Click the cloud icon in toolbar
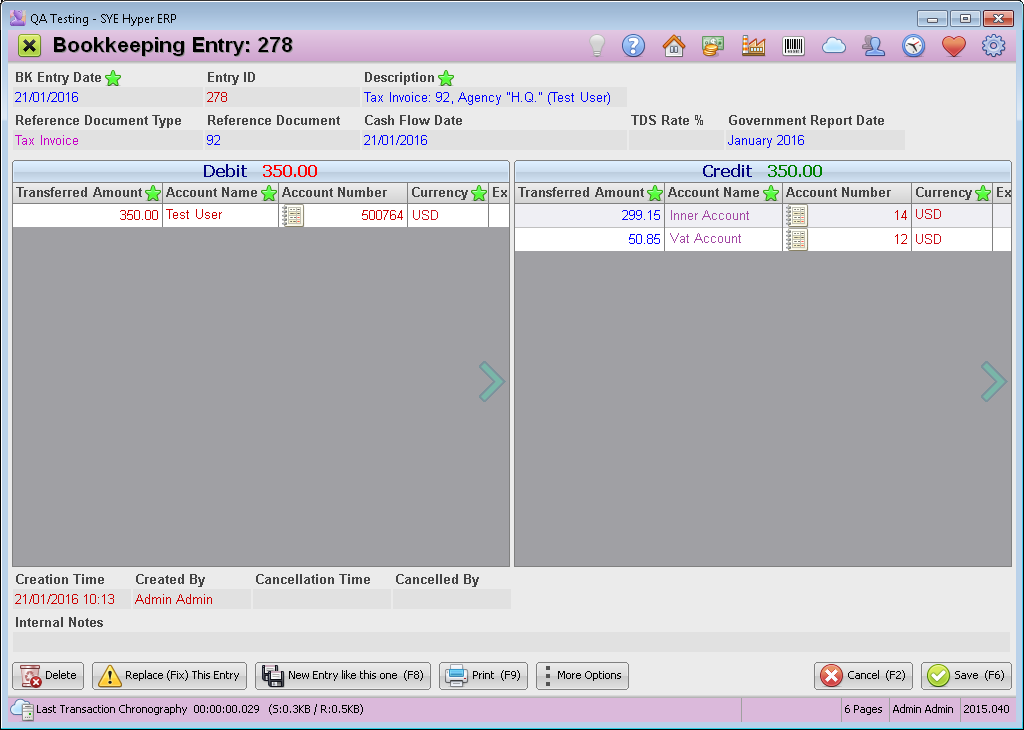This screenshot has height=730, width=1024. click(x=833, y=46)
